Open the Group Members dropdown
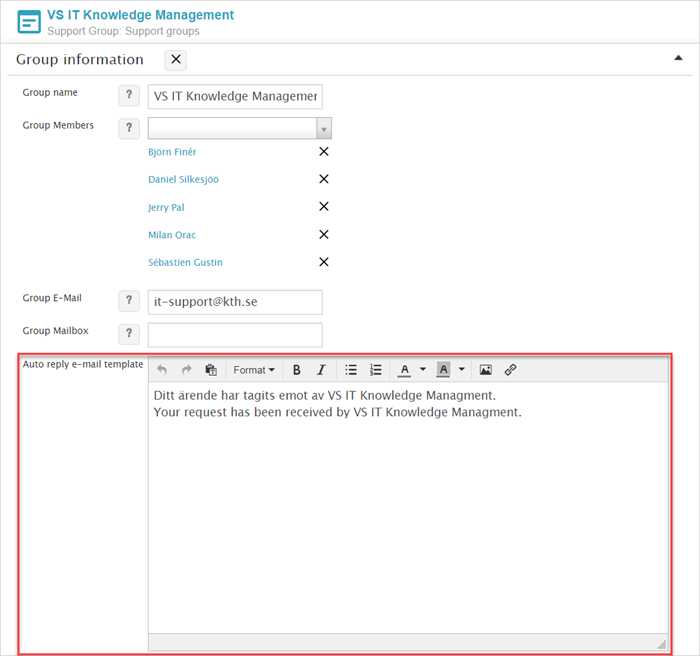Image resolution: width=700 pixels, height=656 pixels. (324, 129)
